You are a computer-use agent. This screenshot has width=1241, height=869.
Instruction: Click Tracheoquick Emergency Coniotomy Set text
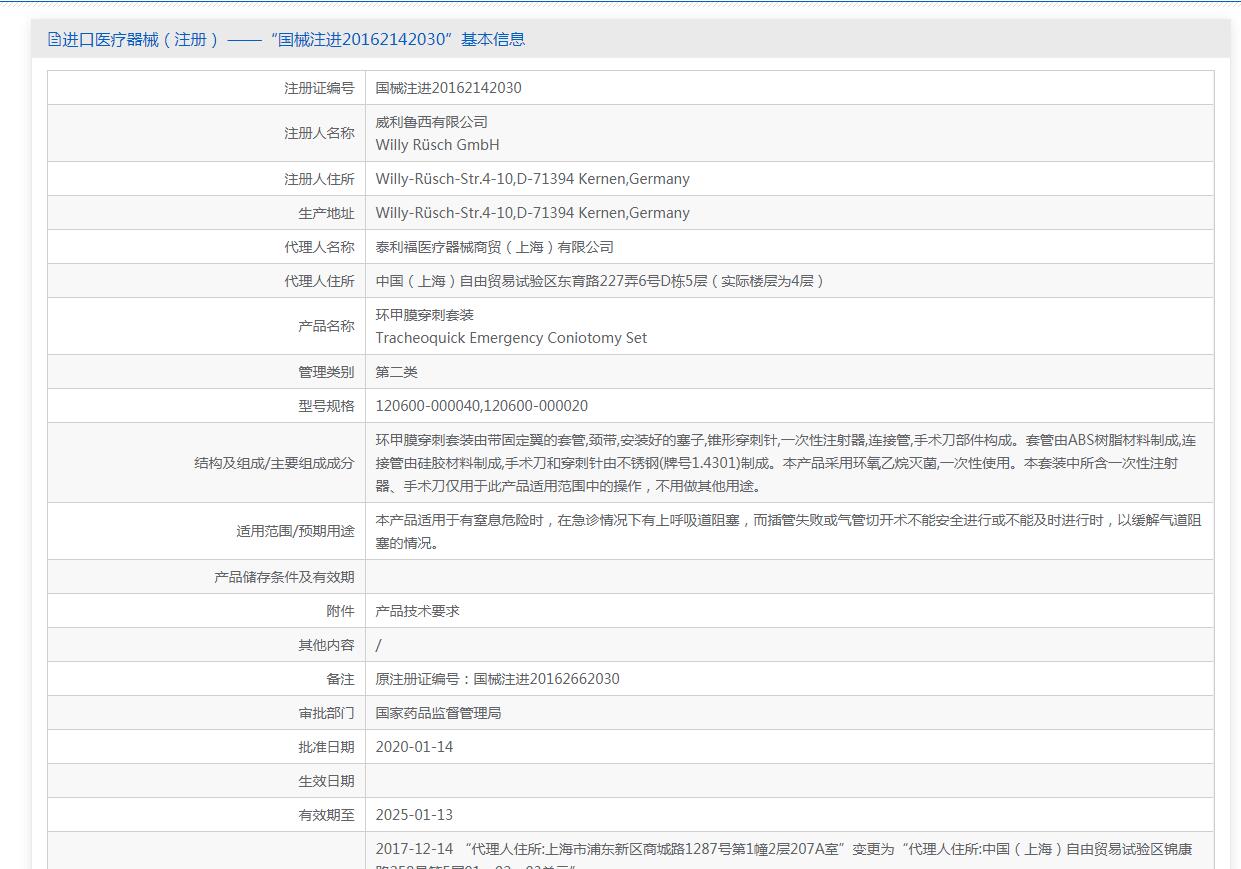tap(511, 338)
